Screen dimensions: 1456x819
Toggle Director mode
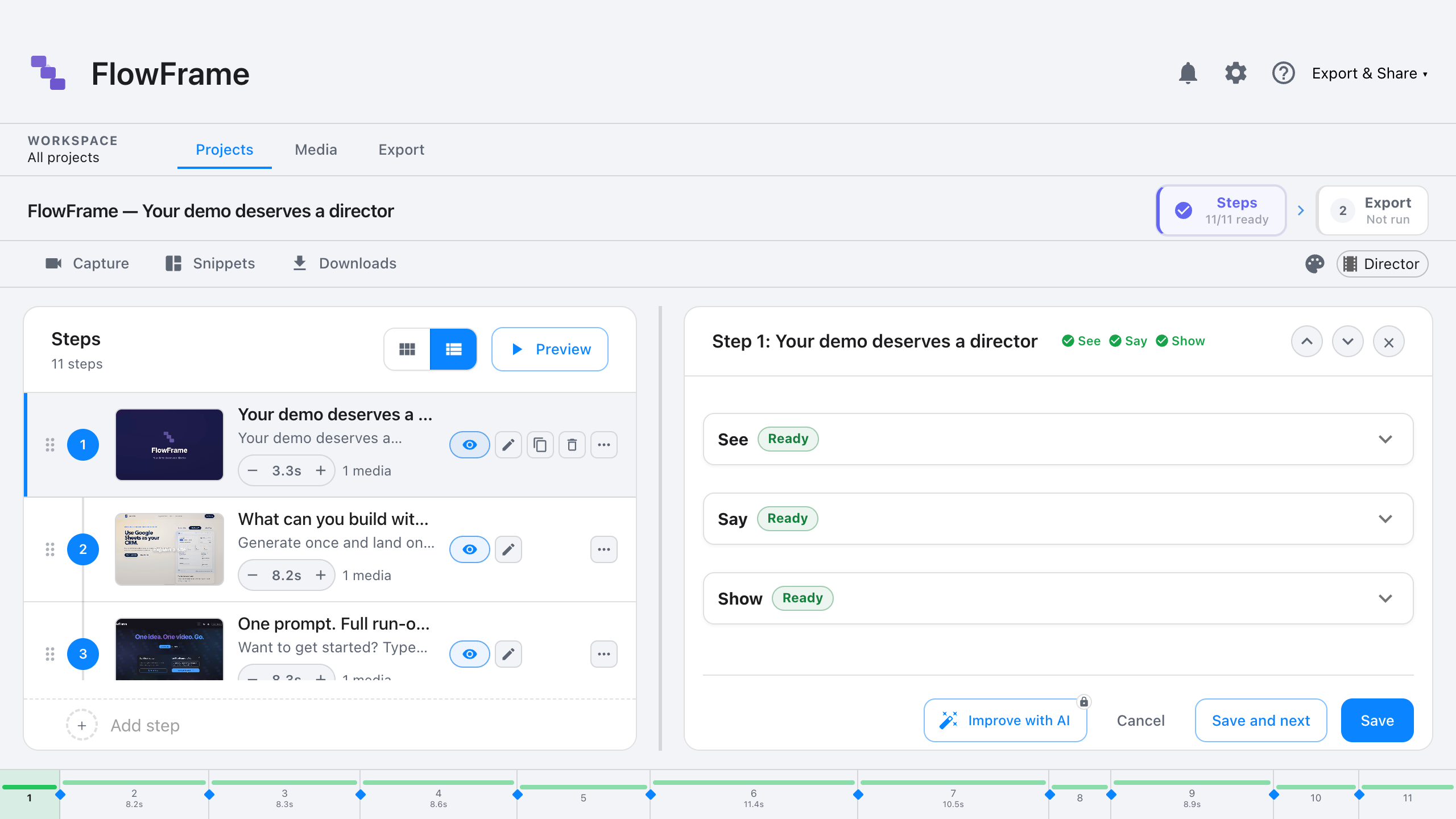[x=1382, y=264]
